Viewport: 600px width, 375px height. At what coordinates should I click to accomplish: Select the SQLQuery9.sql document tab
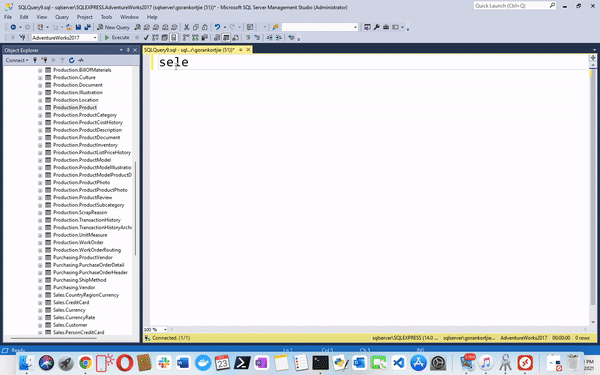[189, 50]
